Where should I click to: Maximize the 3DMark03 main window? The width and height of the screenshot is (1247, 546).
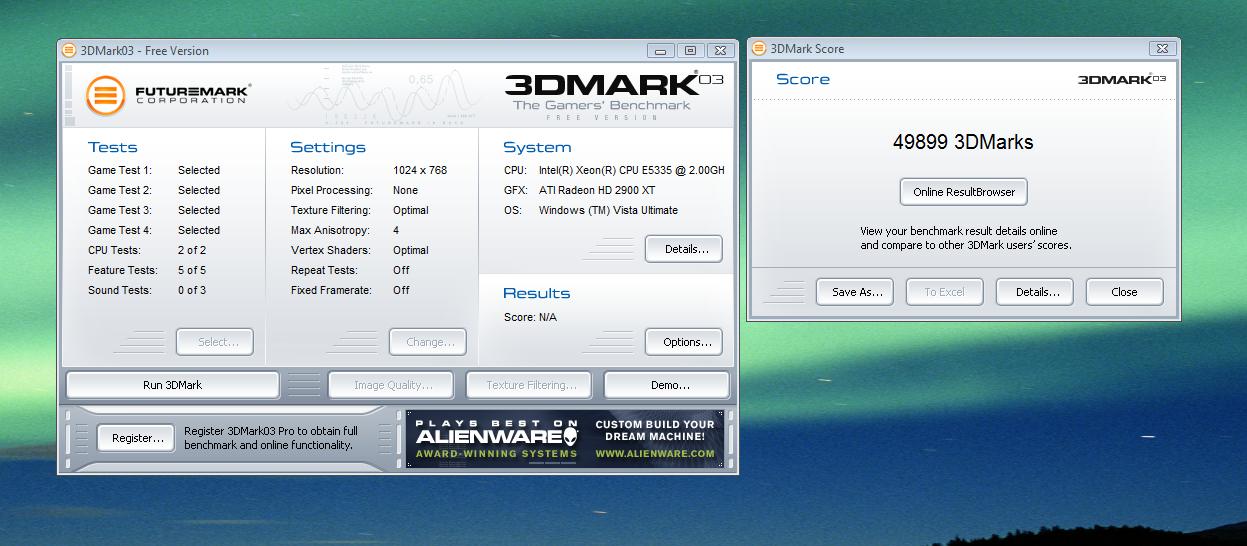pyautogui.click(x=690, y=50)
